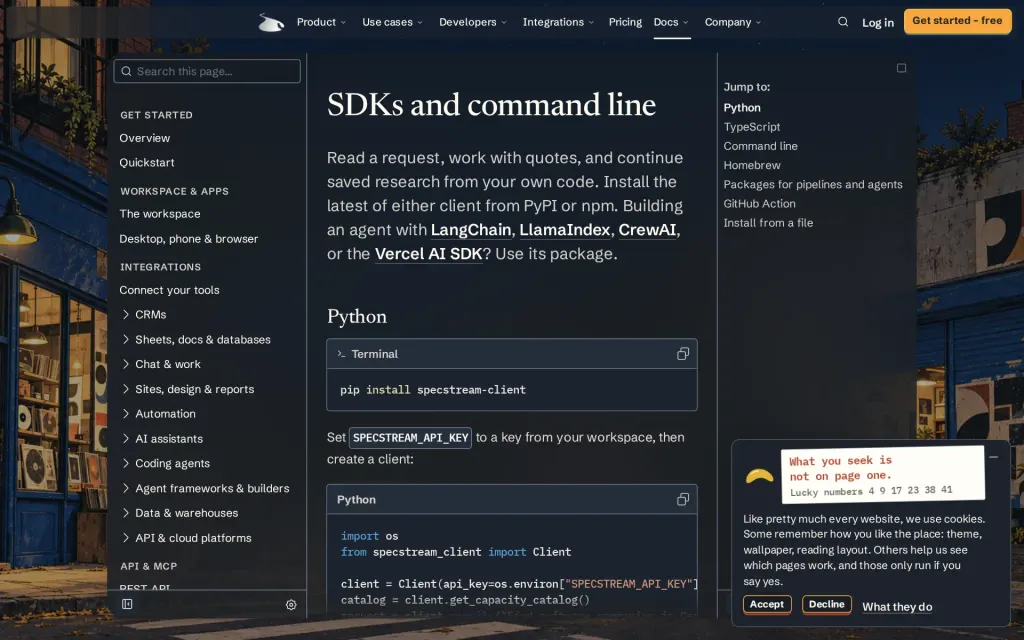1024x640 pixels.
Task: Open the Overview sidebar page
Action: (144, 138)
